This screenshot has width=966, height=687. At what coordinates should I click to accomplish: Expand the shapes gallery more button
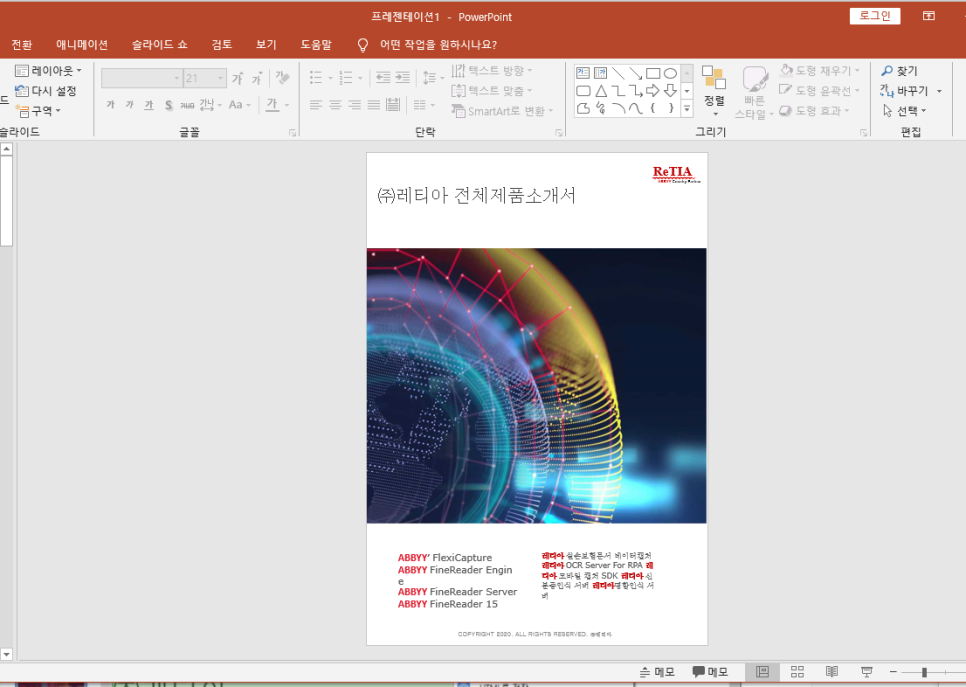click(687, 109)
